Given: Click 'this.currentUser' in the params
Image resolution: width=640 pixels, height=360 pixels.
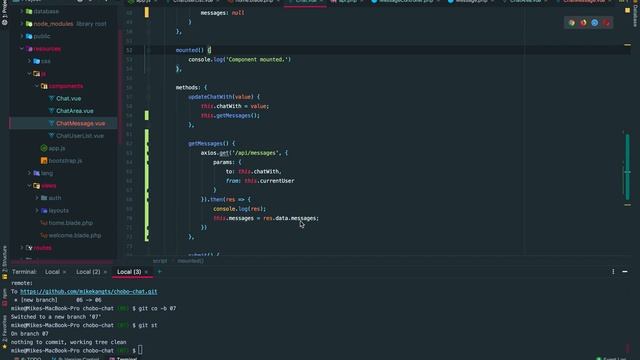Looking at the screenshot, I should [x=269, y=181].
